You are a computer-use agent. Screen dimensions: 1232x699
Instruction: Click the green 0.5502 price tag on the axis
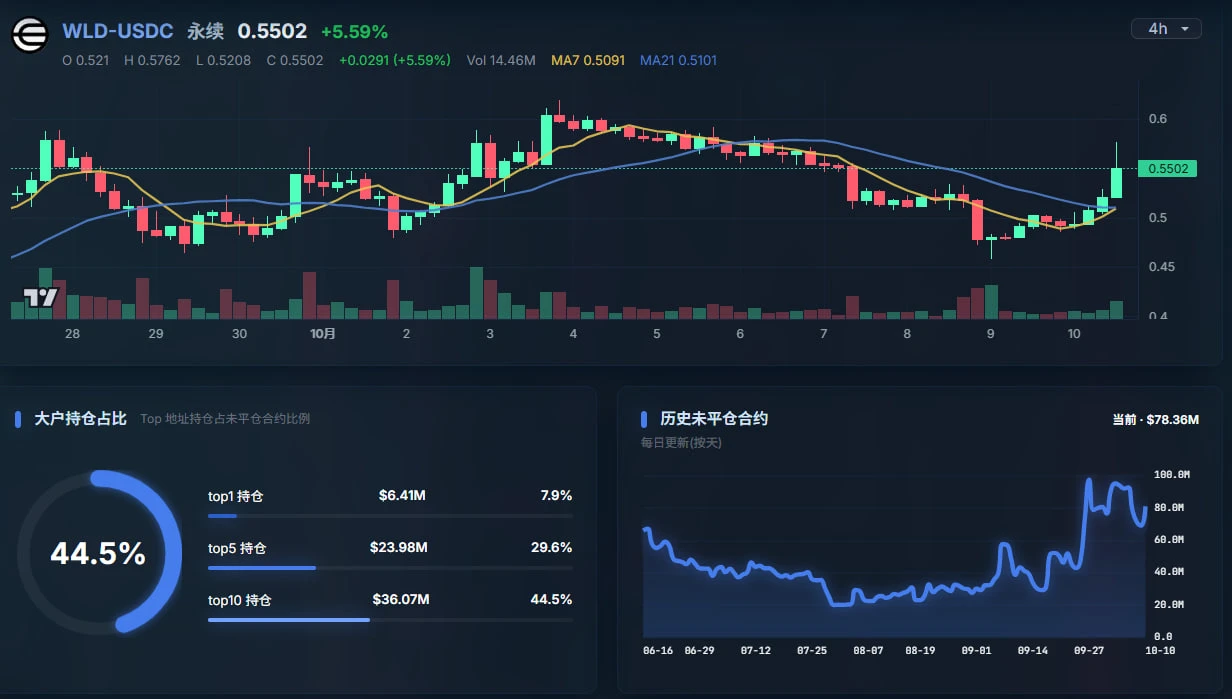coord(1169,169)
